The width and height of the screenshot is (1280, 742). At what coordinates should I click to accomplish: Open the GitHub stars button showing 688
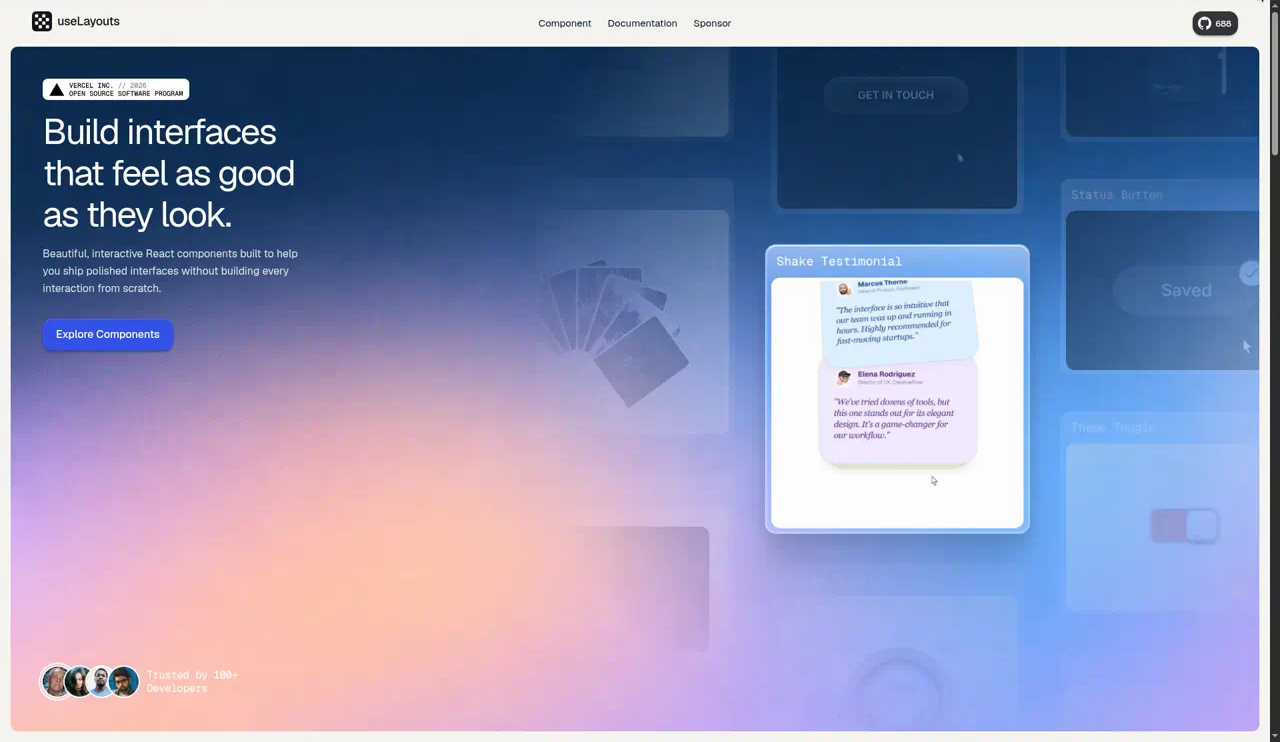(1215, 23)
